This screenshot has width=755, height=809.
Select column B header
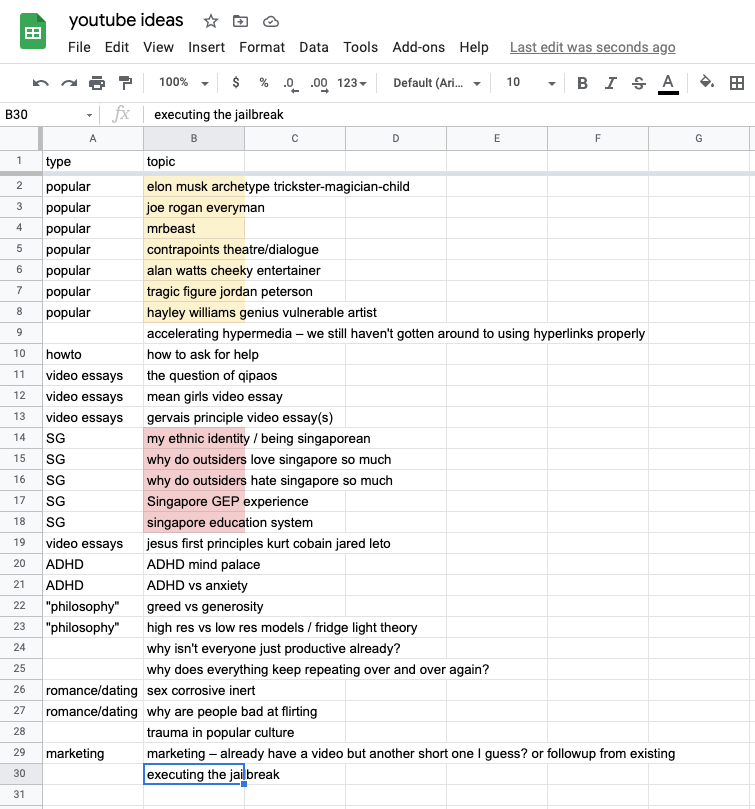(x=194, y=138)
